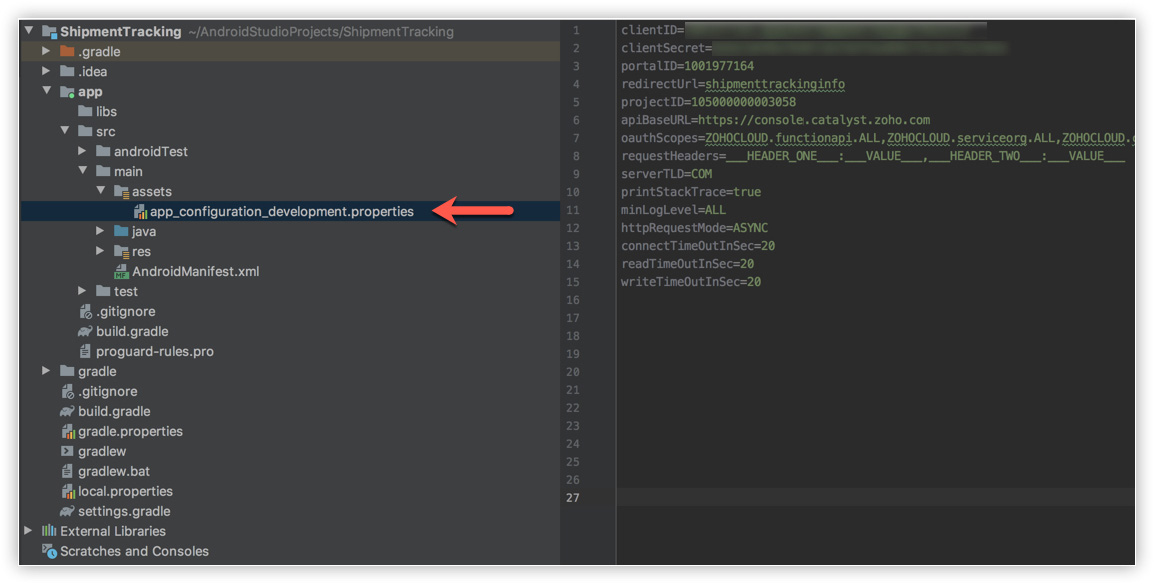This screenshot has height=584, width=1154.
Task: Click the res resources folder icon
Action: pyautogui.click(x=121, y=252)
